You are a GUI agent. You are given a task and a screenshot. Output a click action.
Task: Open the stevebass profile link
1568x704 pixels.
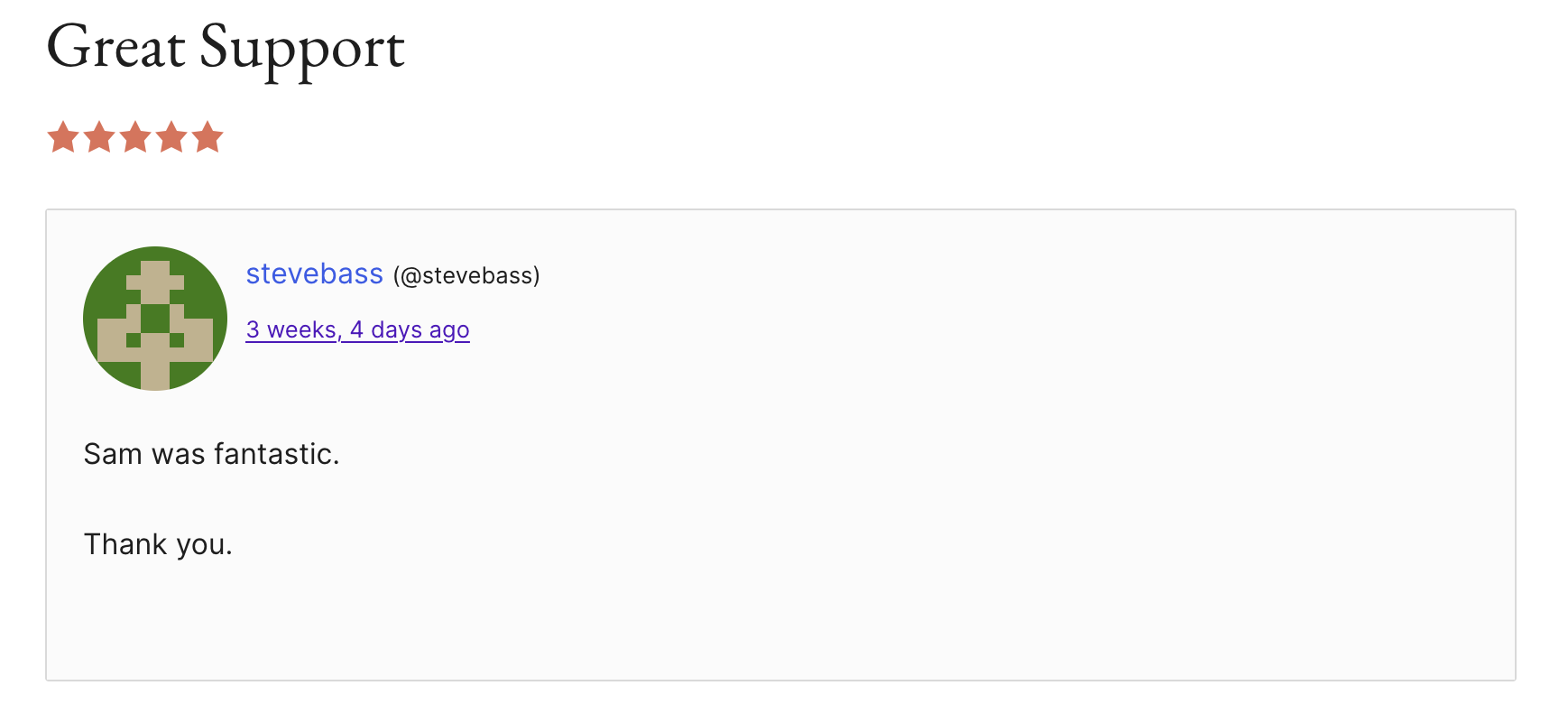tap(314, 274)
